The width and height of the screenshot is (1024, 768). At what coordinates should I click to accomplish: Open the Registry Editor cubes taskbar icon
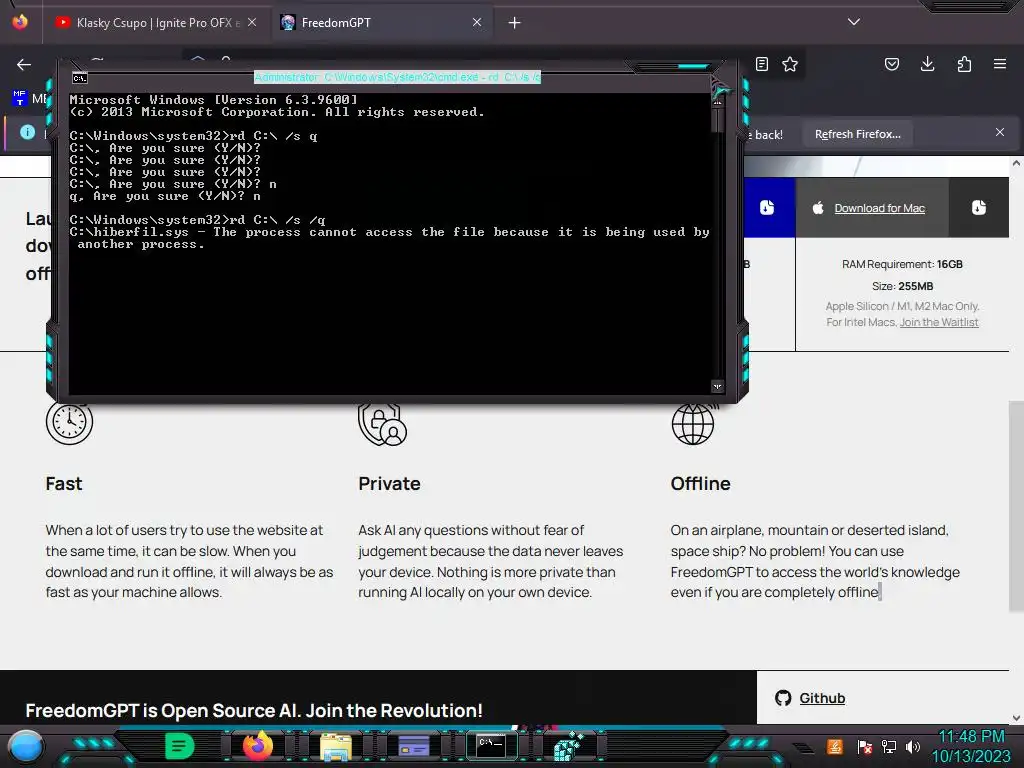pos(569,747)
